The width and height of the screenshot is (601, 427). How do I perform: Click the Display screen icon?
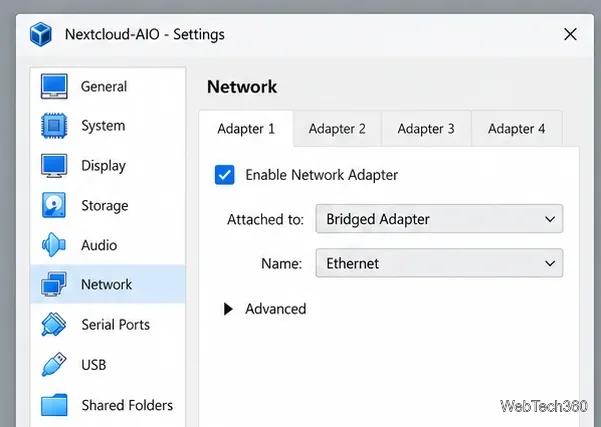pos(54,166)
